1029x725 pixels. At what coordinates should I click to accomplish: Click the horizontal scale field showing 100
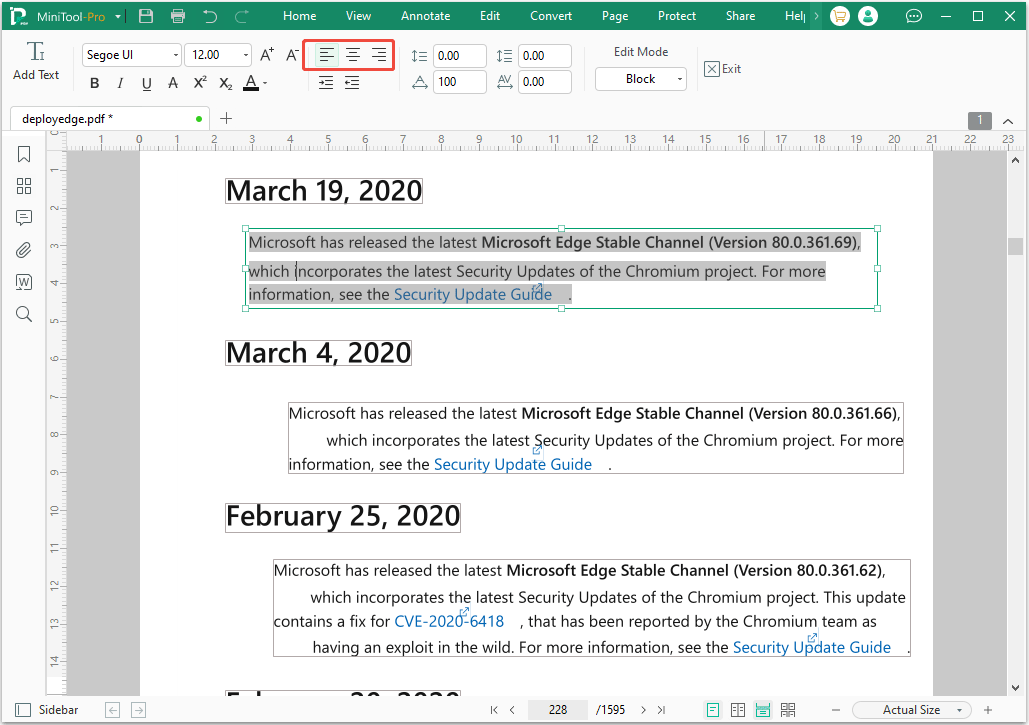[459, 82]
